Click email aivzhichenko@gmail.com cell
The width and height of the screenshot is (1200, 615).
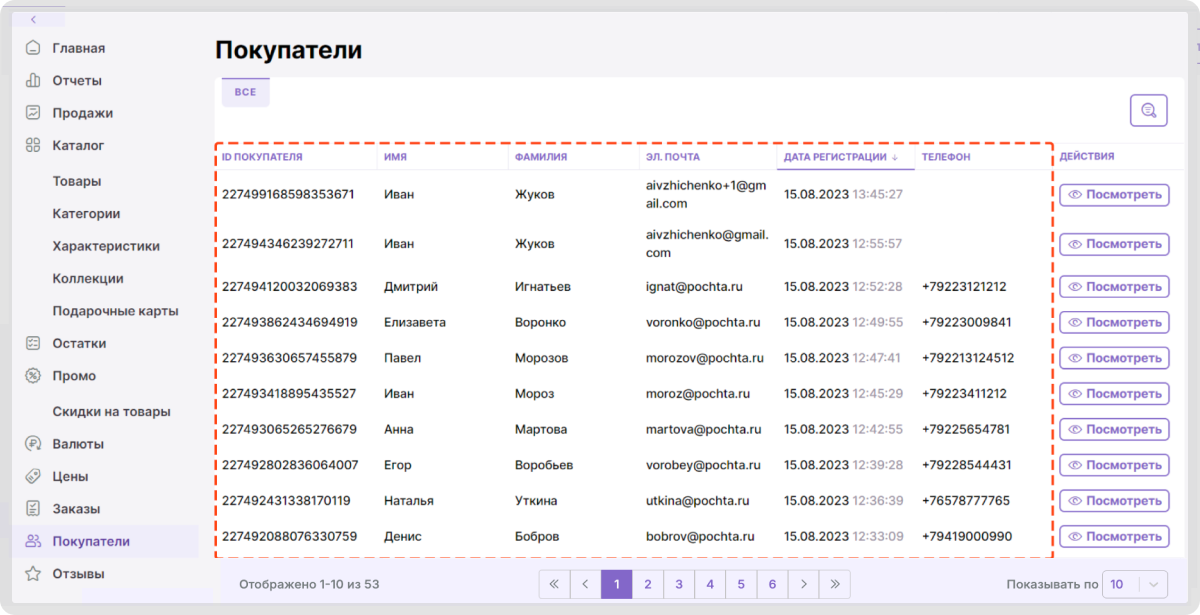tap(707, 243)
